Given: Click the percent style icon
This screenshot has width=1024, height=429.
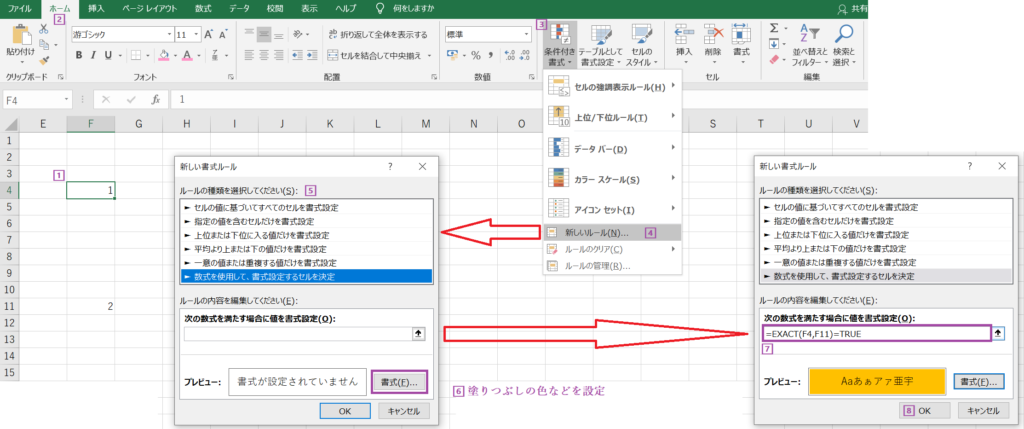Looking at the screenshot, I should click(x=475, y=56).
